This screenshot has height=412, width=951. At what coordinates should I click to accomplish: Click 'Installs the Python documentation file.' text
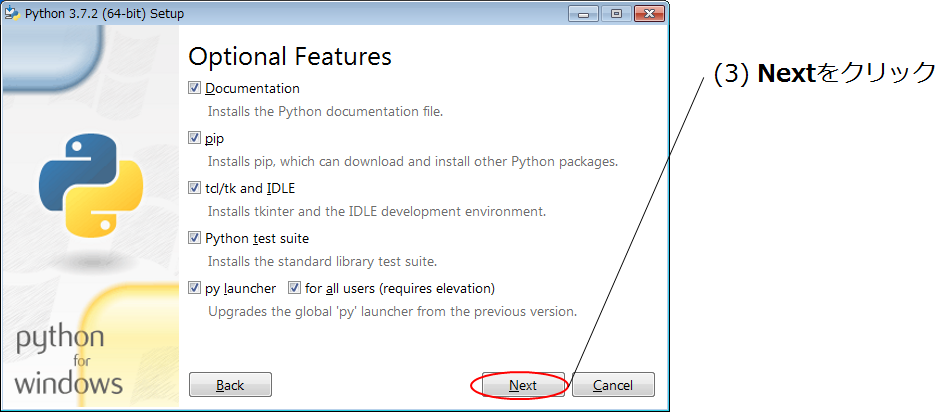(326, 112)
